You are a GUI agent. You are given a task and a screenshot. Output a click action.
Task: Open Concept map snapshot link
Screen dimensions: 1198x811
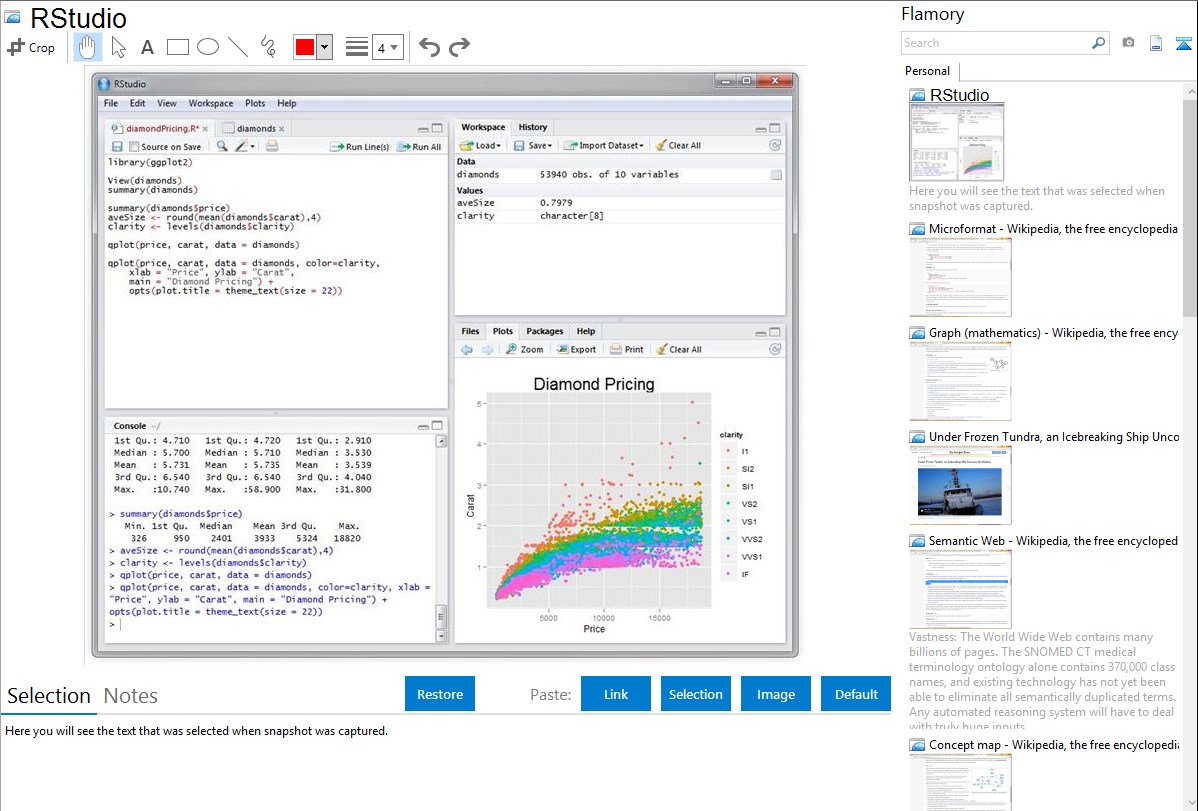[x=1053, y=744]
